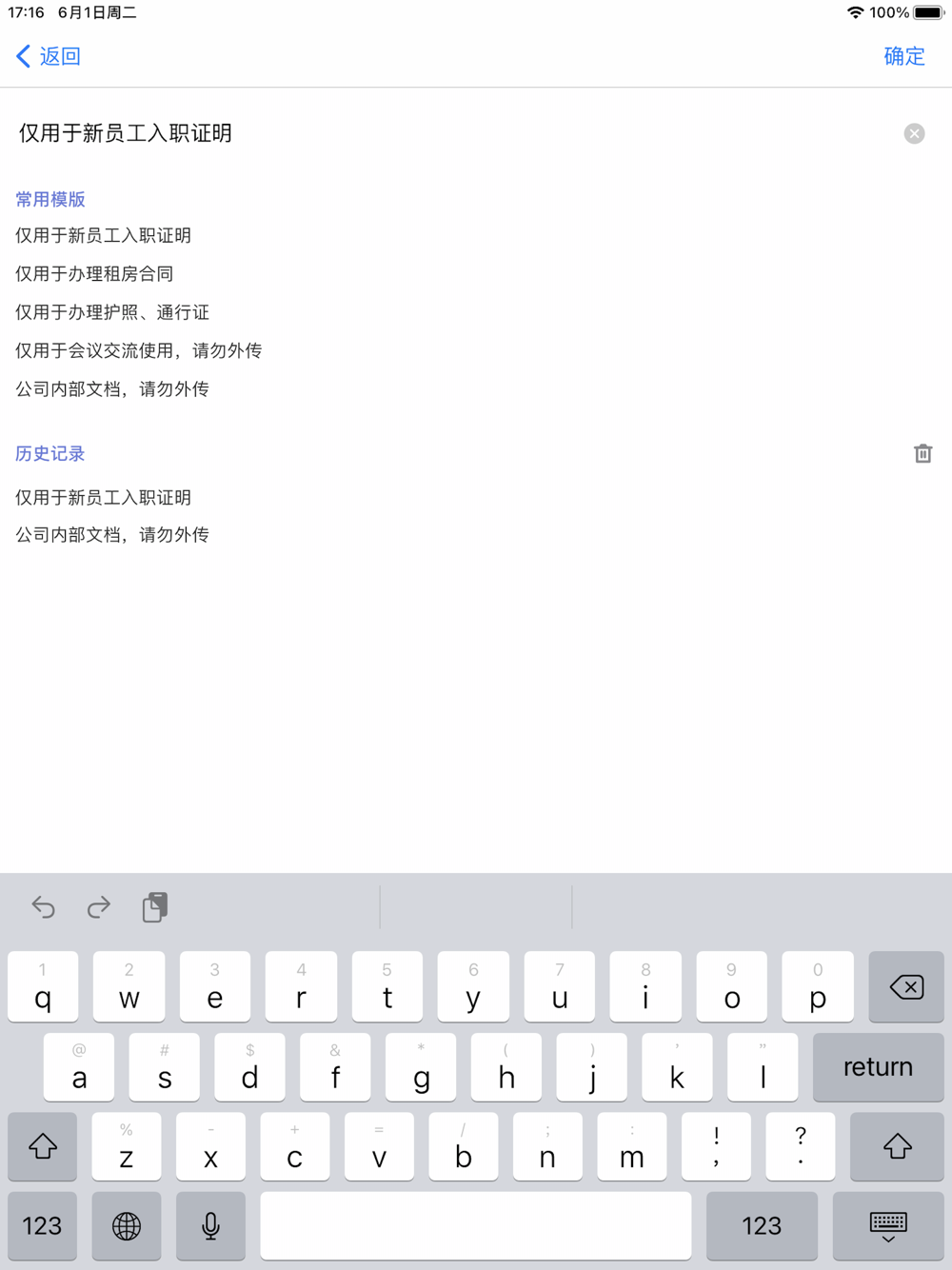Viewport: 952px width, 1270px height.
Task: Select template 公司内部文档，请勿外传 under 常用模版
Action: pos(112,388)
